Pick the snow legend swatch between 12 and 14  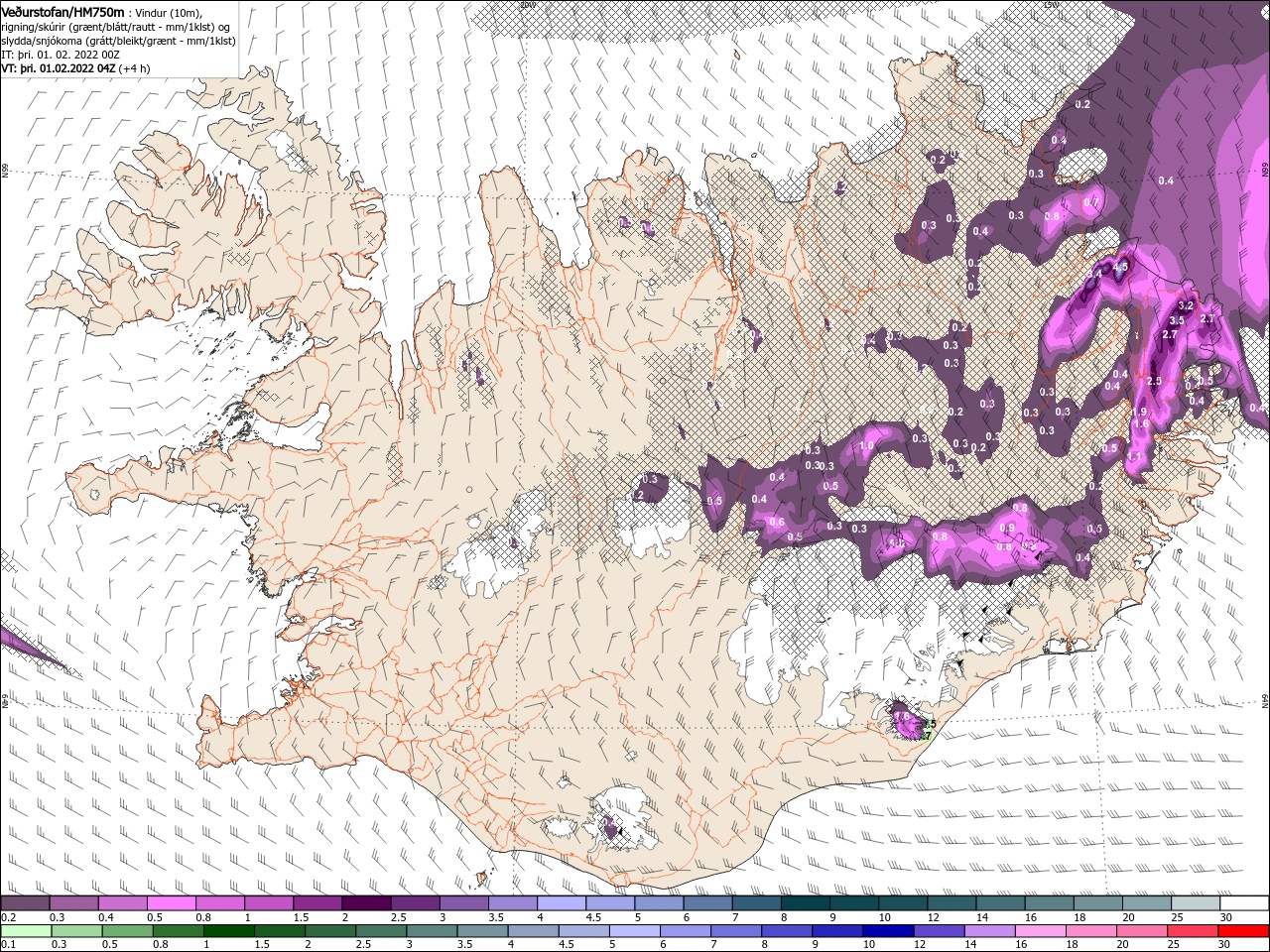[952, 903]
